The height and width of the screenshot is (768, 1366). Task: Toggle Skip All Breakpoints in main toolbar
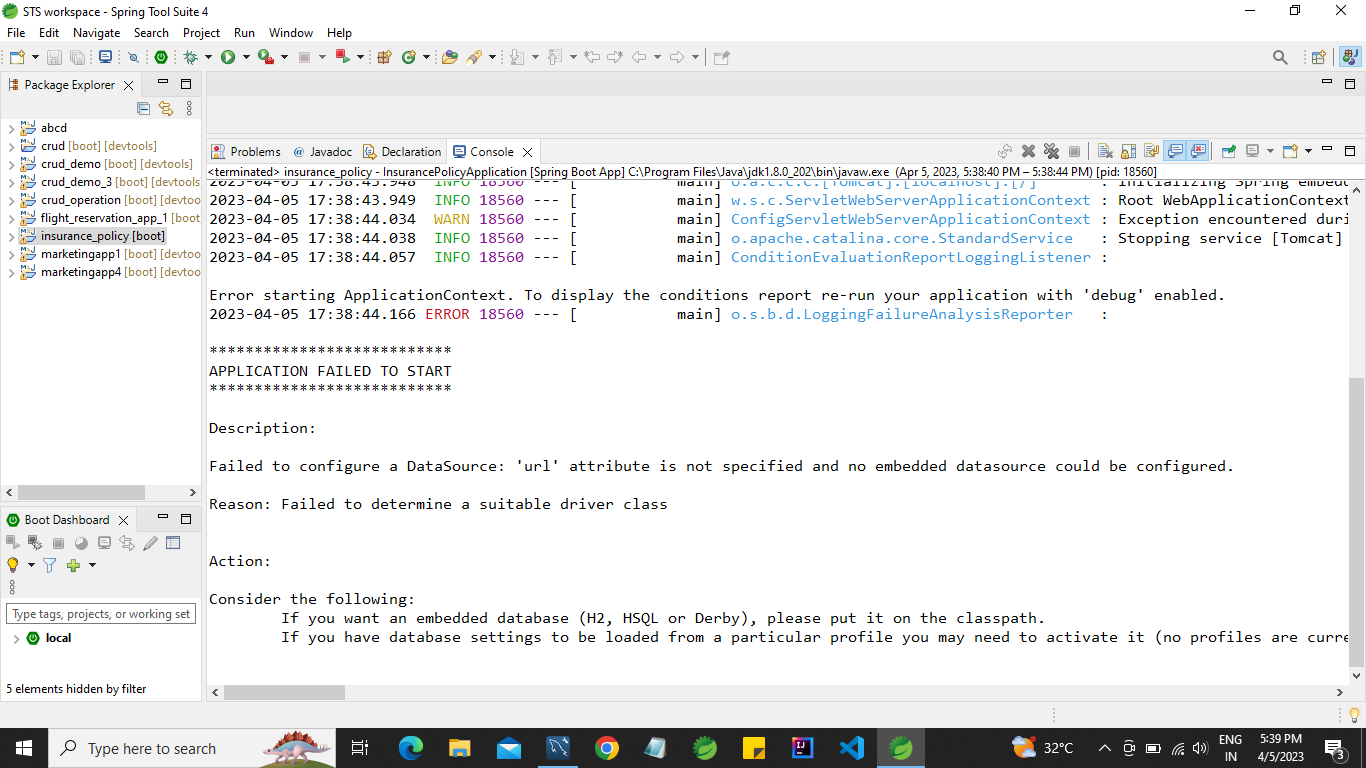(x=134, y=57)
